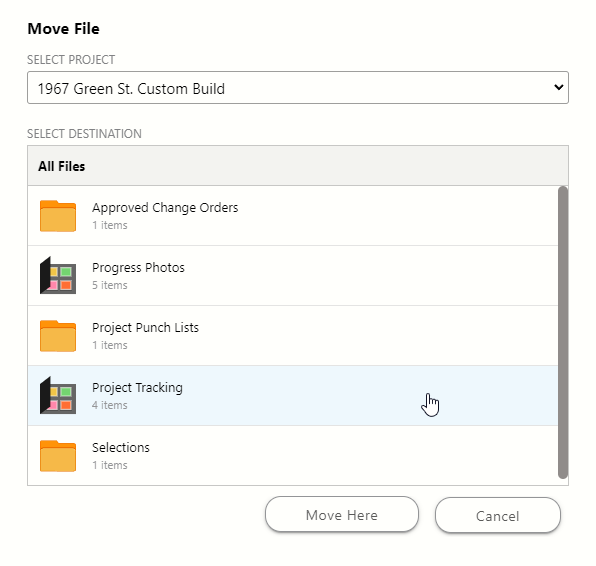Pick the Selections folder name
Viewport: 596px width, 566px height.
(x=121, y=448)
